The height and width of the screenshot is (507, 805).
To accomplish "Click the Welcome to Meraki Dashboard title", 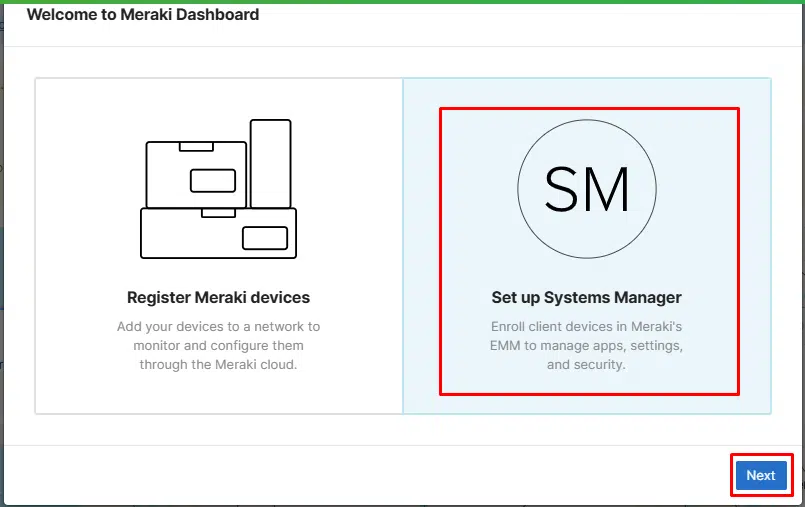I will (143, 14).
